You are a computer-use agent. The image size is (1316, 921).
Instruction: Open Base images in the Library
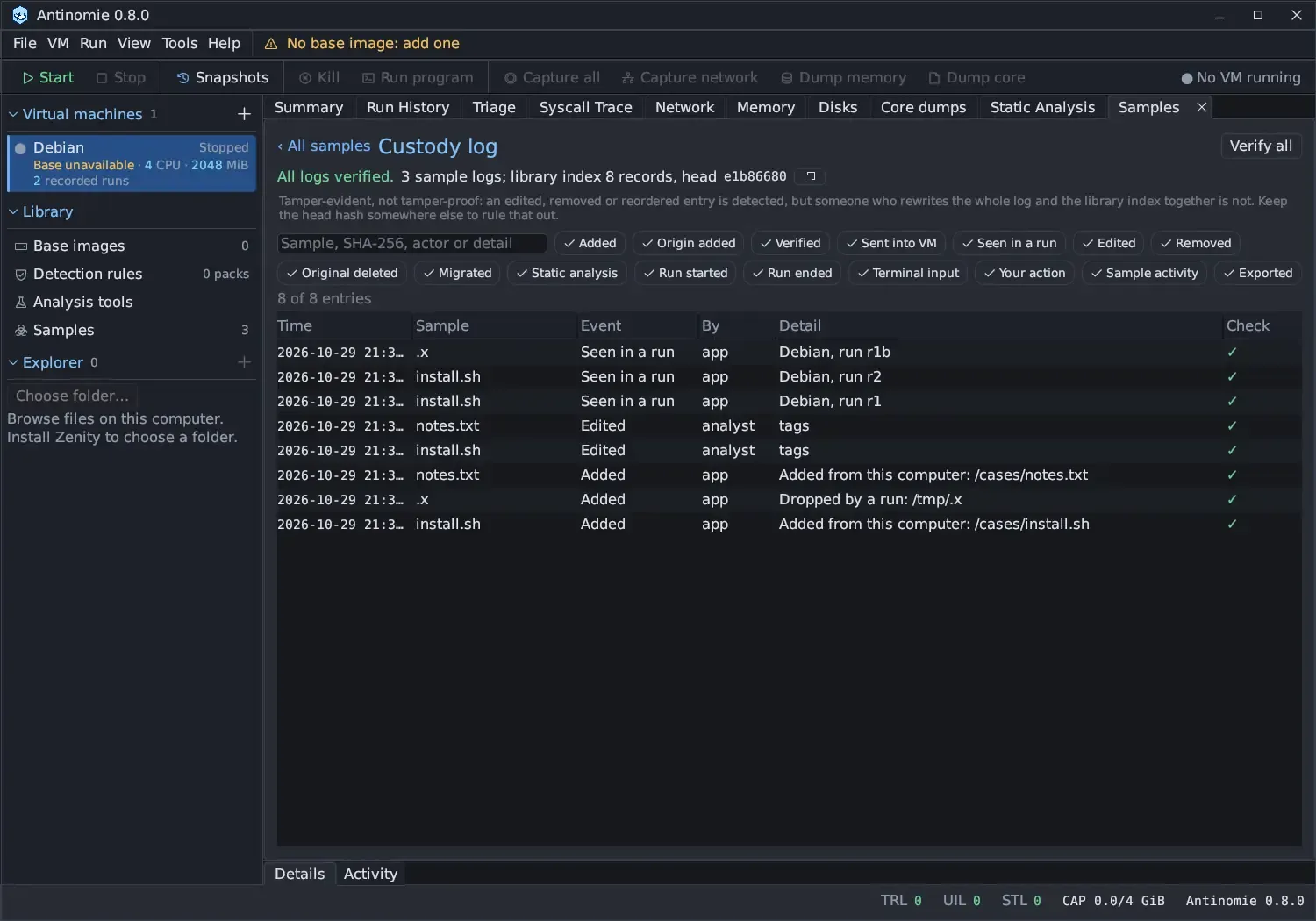click(132, 246)
